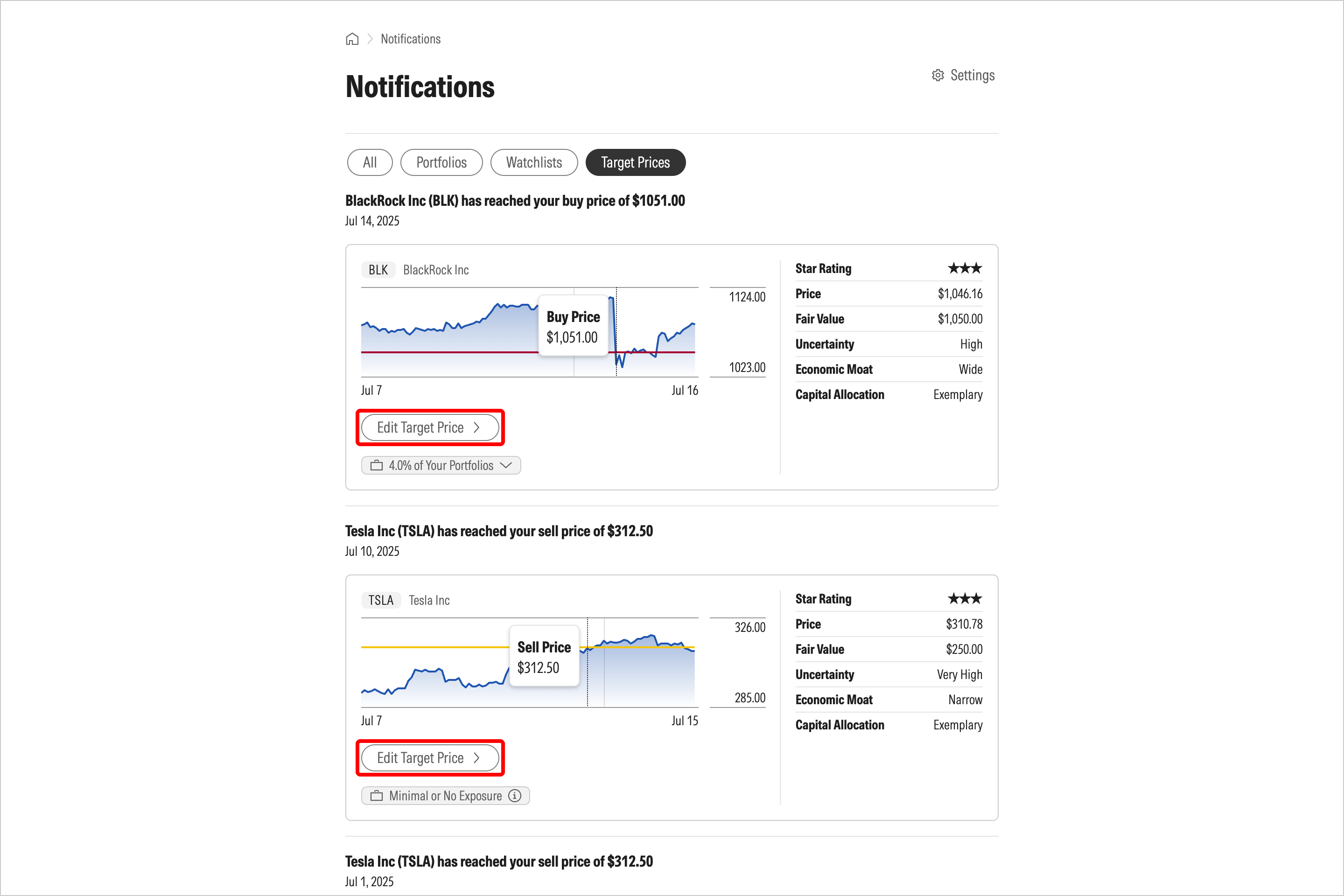The image size is (1344, 896).
Task: Click the Tesla Sell Price chart tooltip
Action: pos(544,657)
